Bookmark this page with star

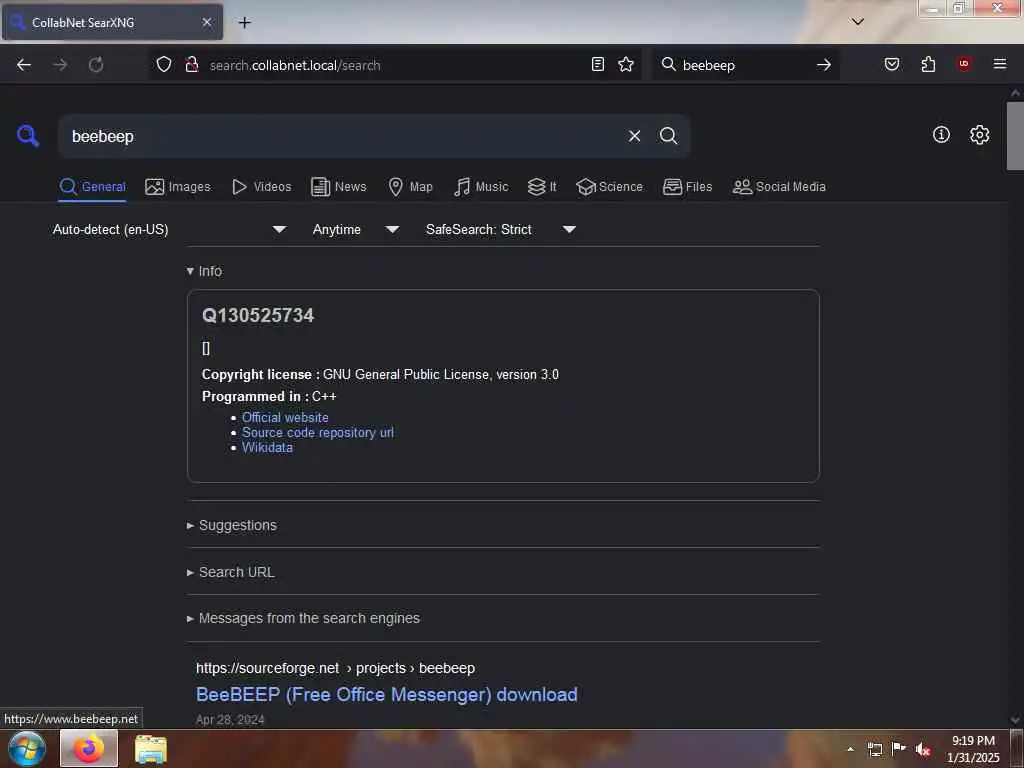(626, 64)
